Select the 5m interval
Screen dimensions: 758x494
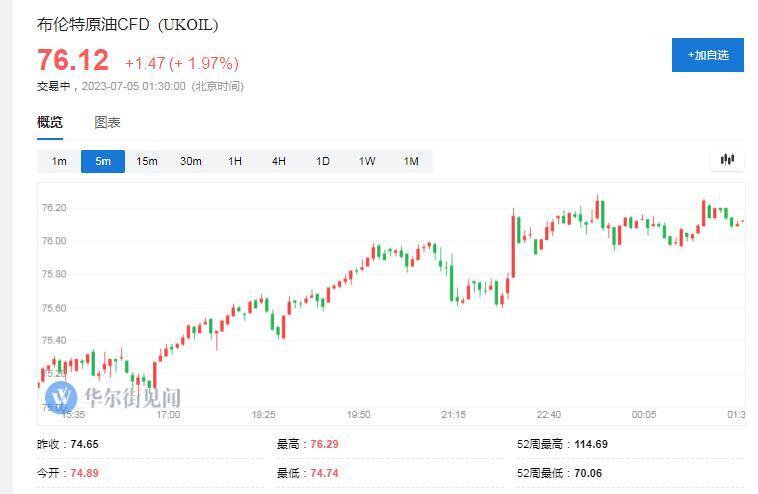(x=103, y=161)
